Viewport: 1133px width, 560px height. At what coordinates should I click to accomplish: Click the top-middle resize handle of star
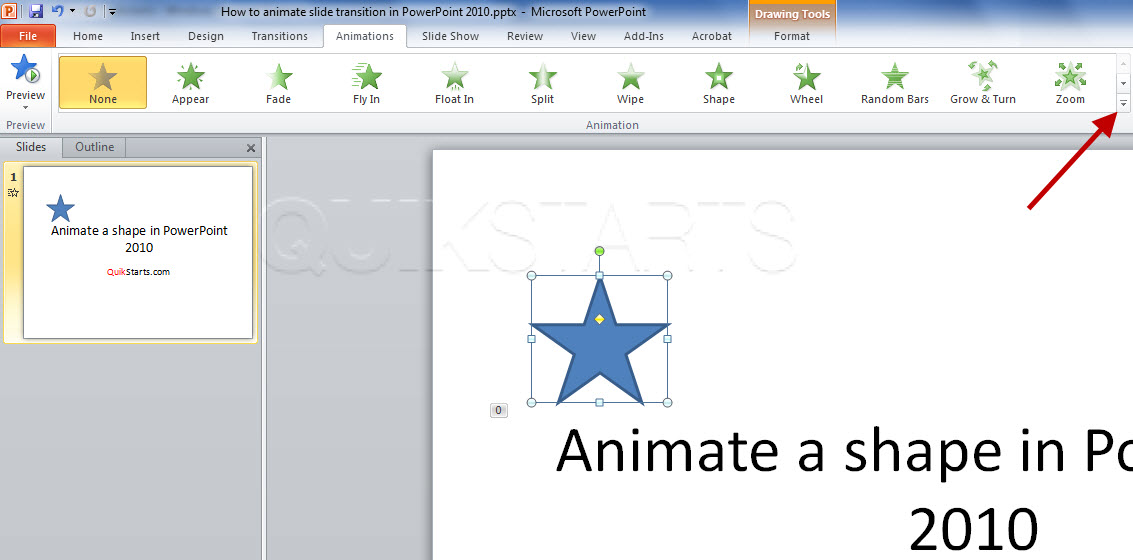click(599, 276)
